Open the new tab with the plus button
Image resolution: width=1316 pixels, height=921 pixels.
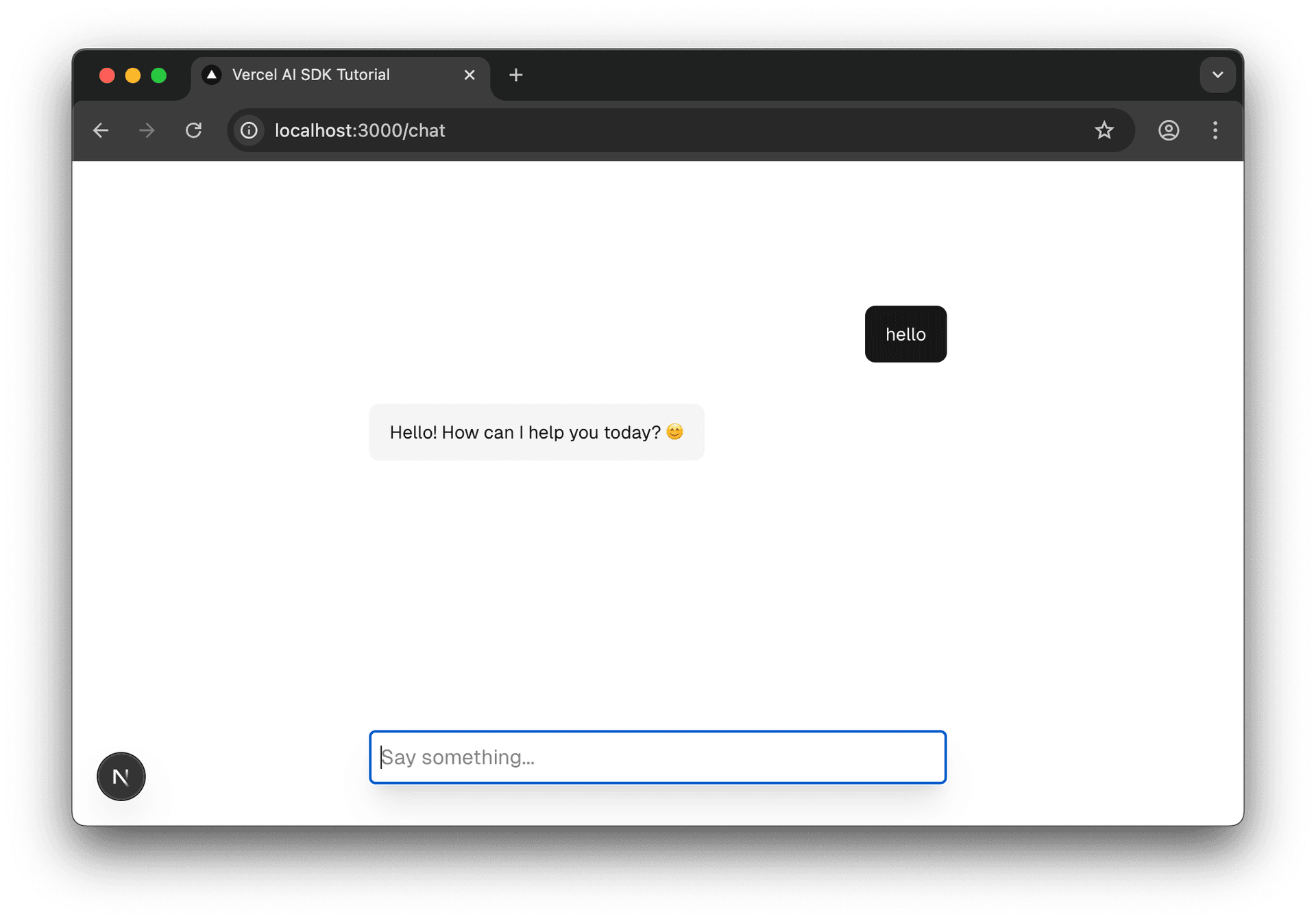pyautogui.click(x=515, y=75)
